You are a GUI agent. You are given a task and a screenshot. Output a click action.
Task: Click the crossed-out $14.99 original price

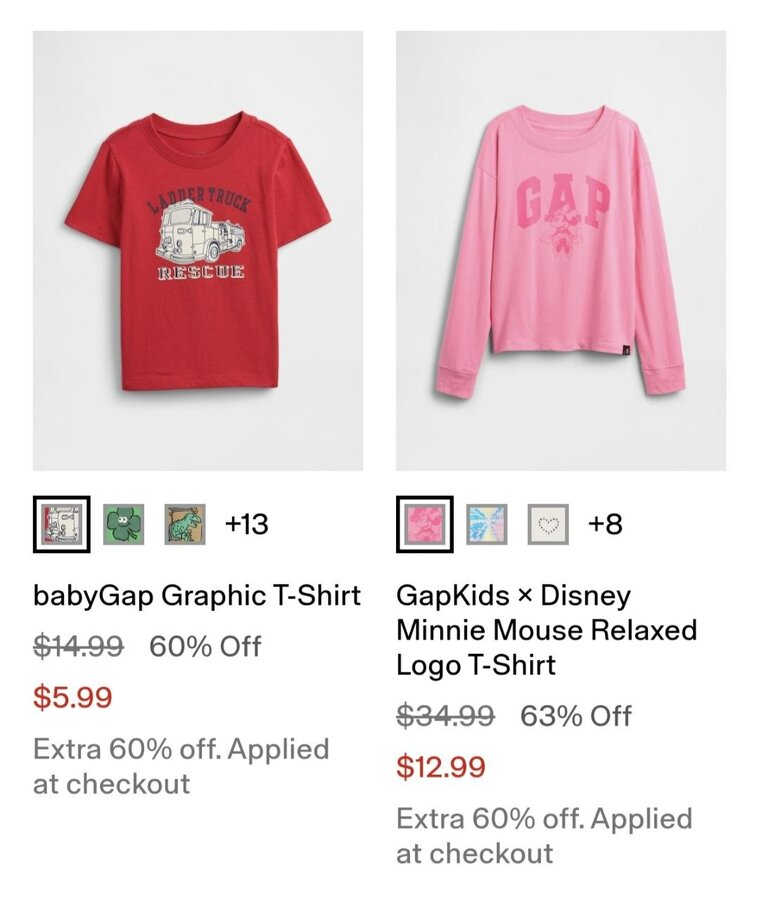click(x=78, y=646)
